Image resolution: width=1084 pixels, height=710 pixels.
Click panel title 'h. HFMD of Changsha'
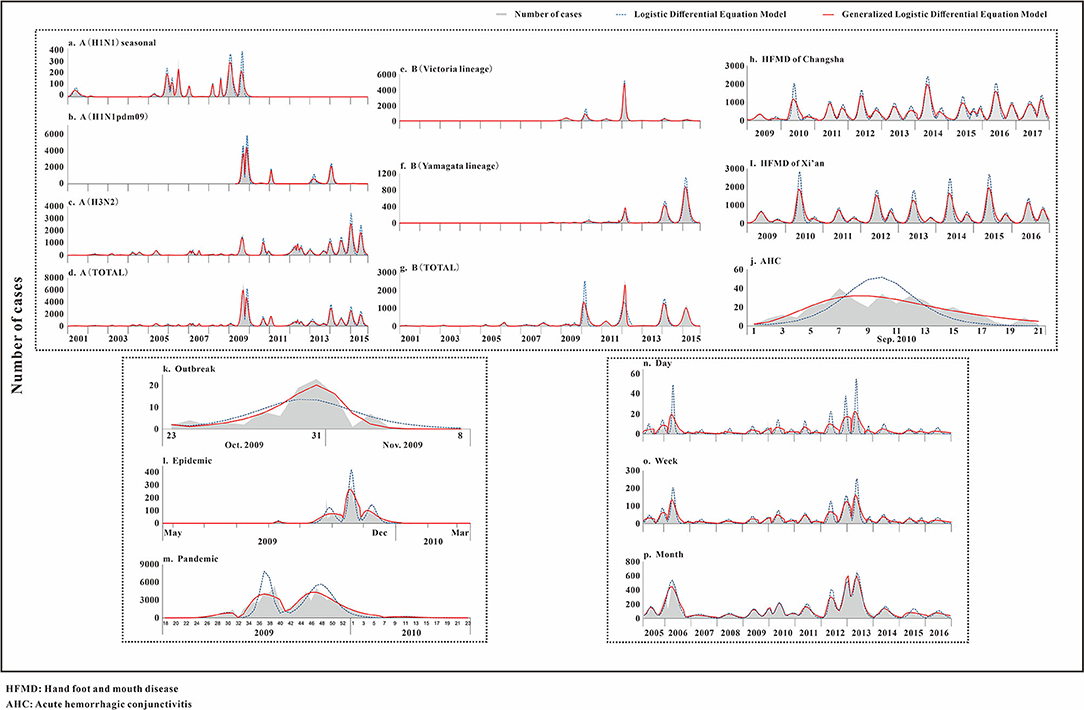click(796, 59)
